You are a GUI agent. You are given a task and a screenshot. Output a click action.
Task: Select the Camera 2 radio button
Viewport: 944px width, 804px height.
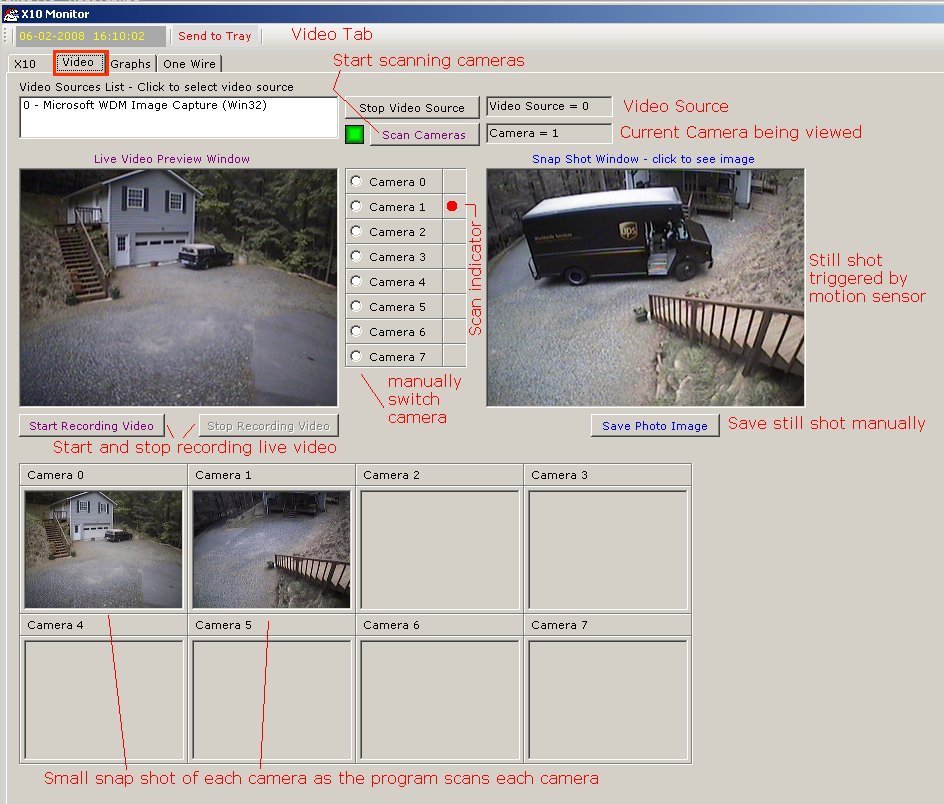pyautogui.click(x=356, y=231)
